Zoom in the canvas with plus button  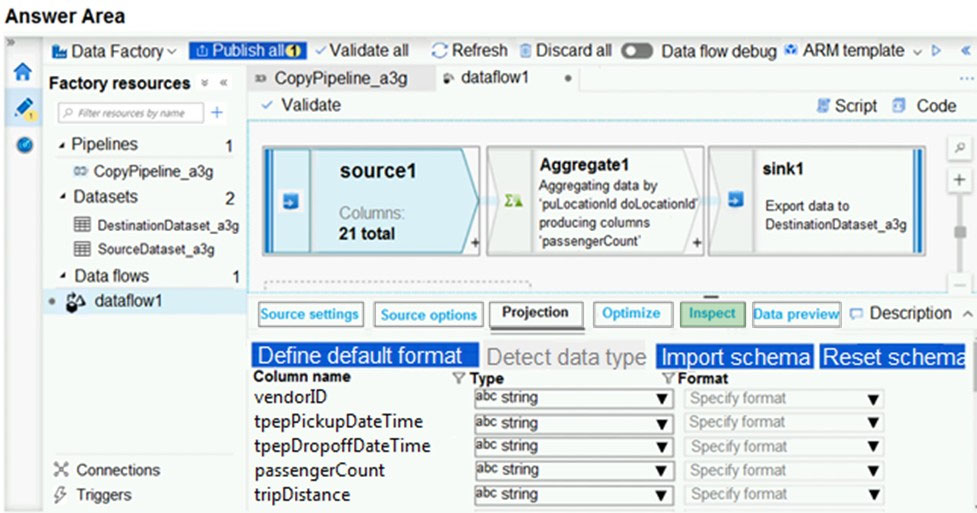[960, 180]
